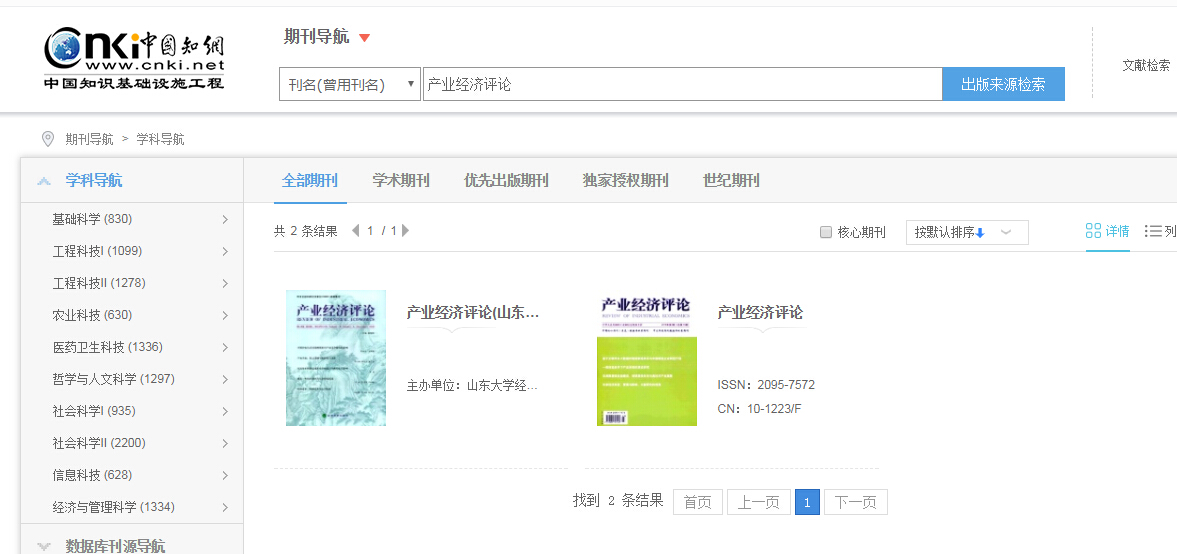The height and width of the screenshot is (554, 1177).
Task: Open the 刊名(曾用刊名) search field selector
Action: tap(350, 84)
